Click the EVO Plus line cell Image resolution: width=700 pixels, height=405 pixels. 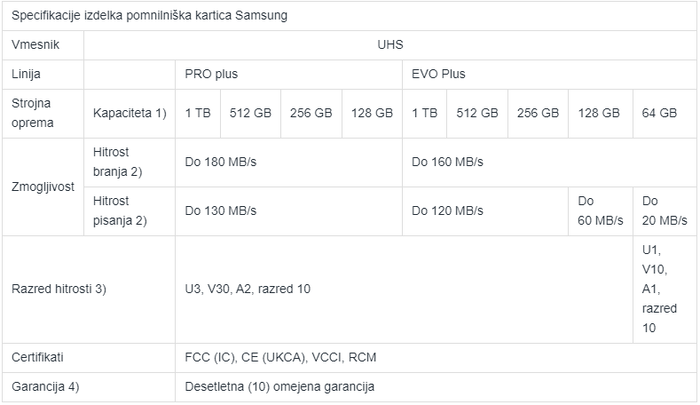click(x=438, y=74)
